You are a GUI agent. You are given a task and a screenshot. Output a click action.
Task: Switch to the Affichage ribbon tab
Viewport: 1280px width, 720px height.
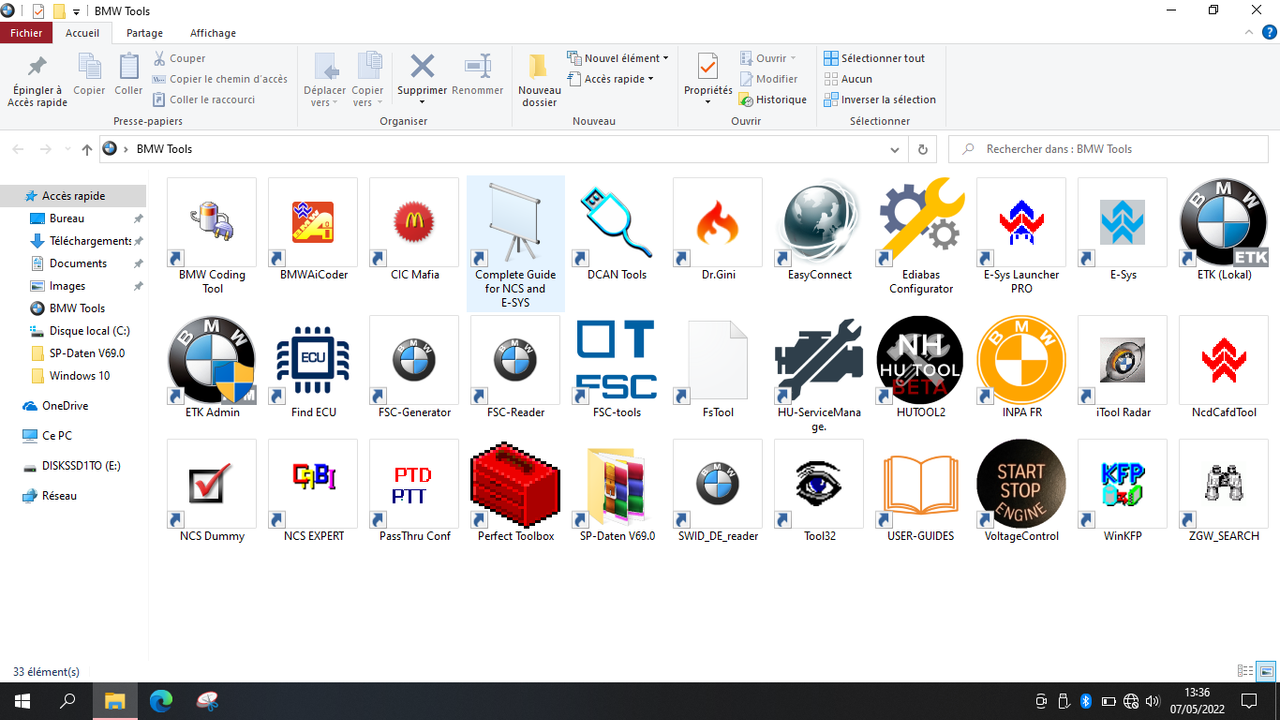(x=213, y=33)
